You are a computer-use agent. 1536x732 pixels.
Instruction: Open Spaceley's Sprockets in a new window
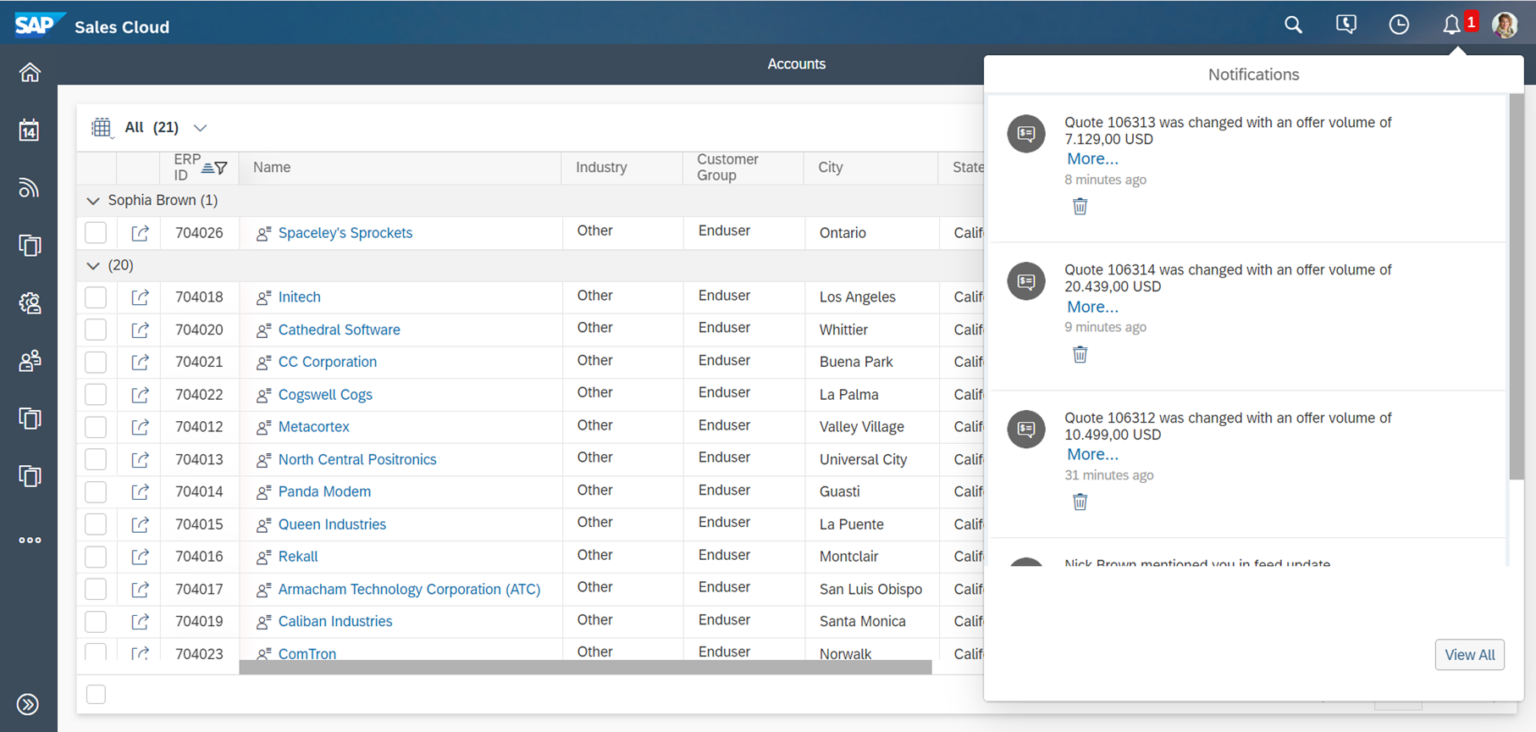[139, 232]
